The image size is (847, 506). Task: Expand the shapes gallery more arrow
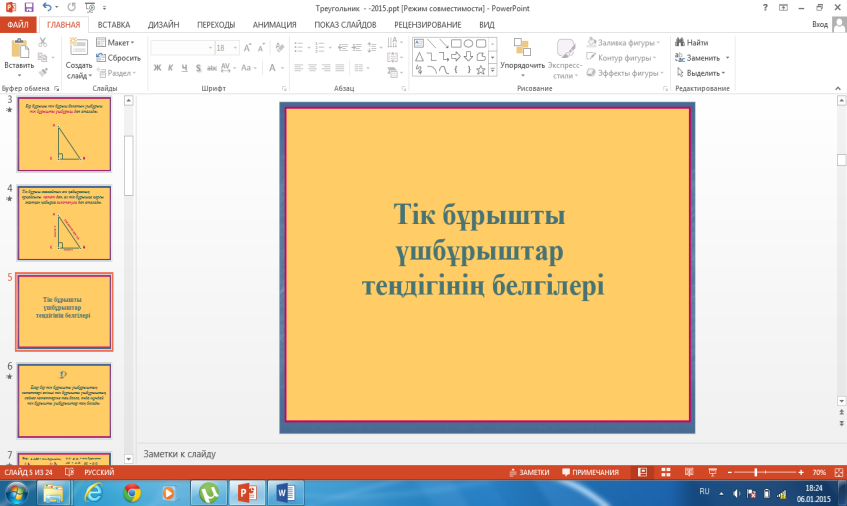coord(493,71)
